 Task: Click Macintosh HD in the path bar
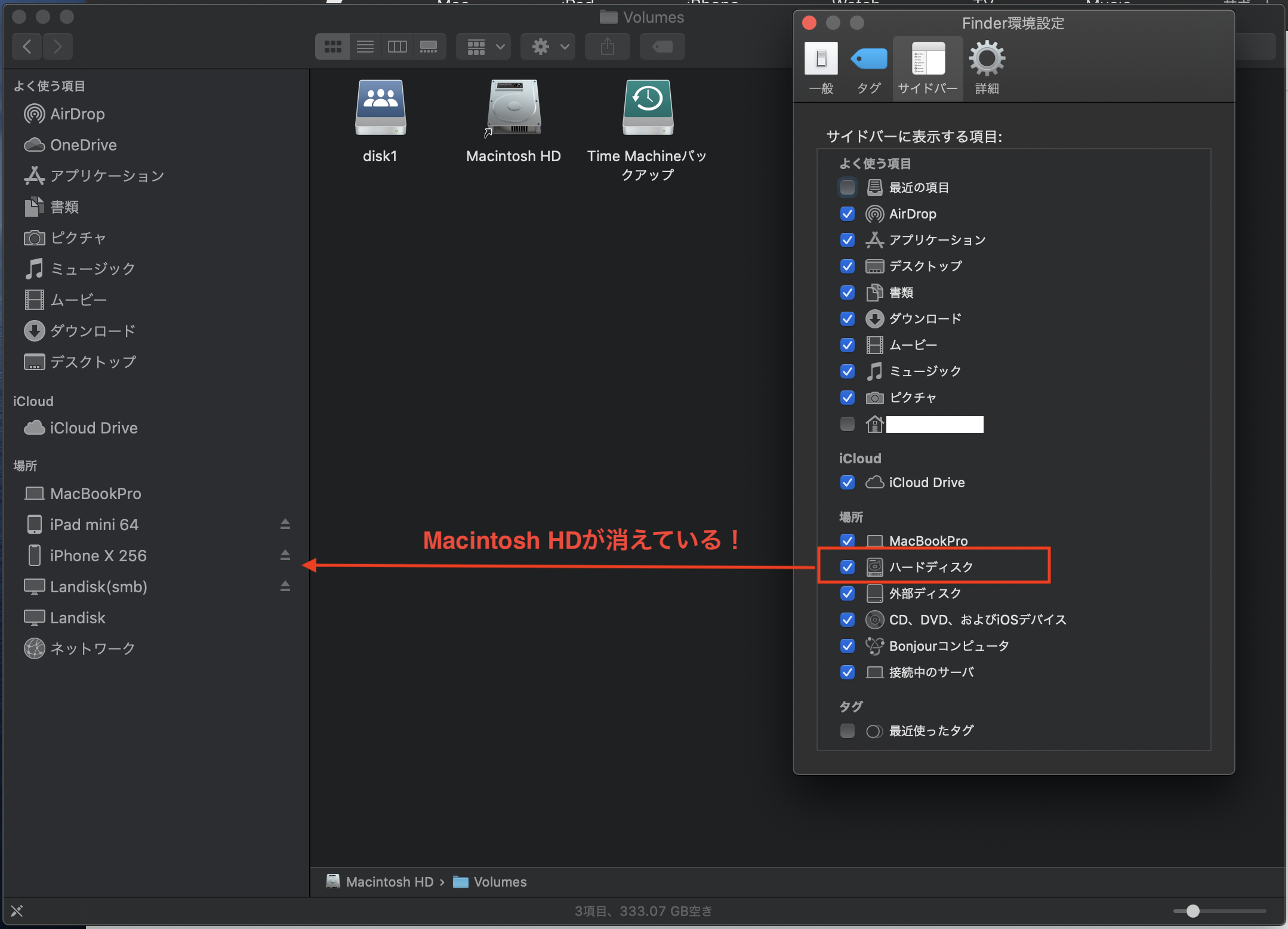(x=389, y=882)
